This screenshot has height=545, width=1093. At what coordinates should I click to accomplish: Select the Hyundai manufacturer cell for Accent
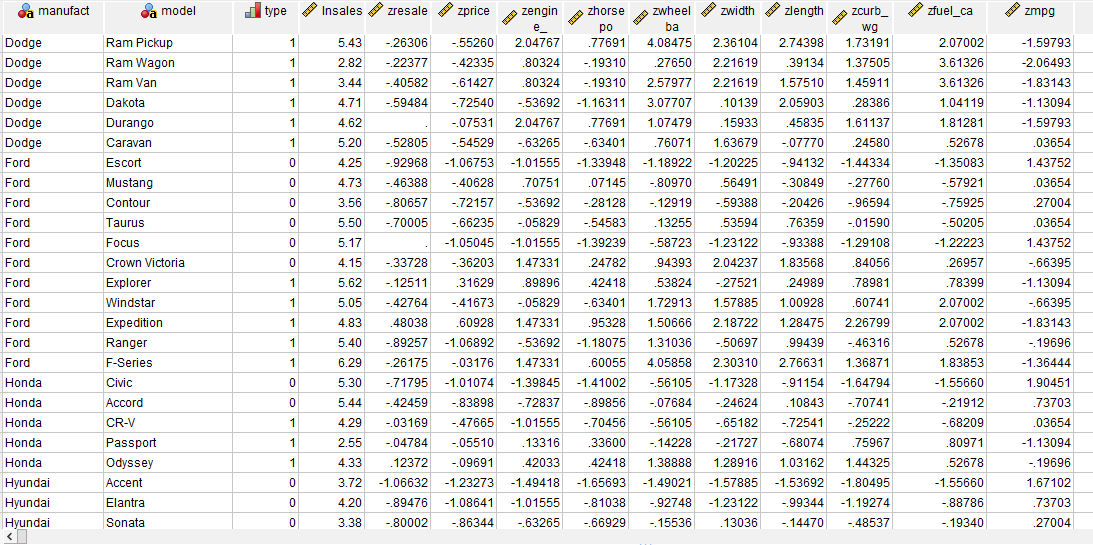pyautogui.click(x=52, y=483)
